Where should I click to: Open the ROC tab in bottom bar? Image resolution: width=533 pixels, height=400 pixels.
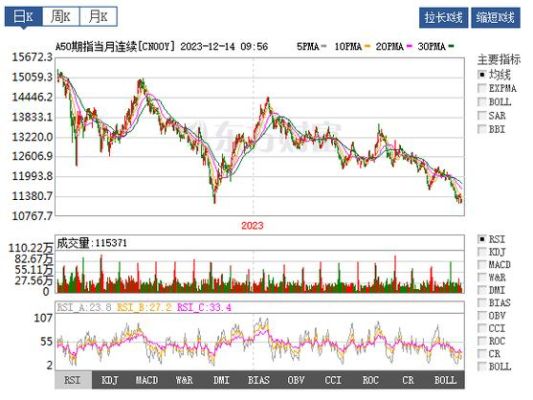[371, 380]
